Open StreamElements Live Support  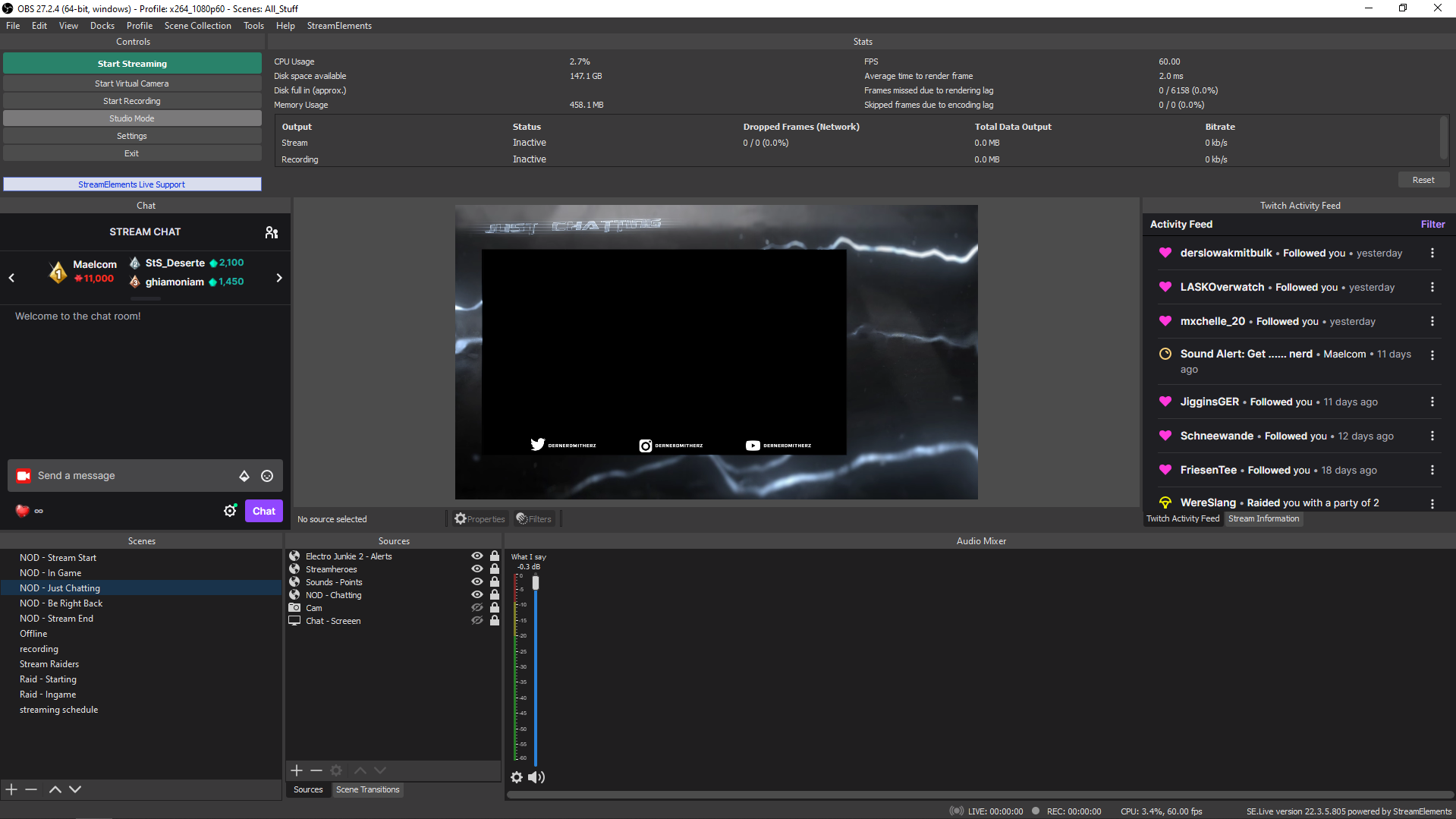click(131, 184)
